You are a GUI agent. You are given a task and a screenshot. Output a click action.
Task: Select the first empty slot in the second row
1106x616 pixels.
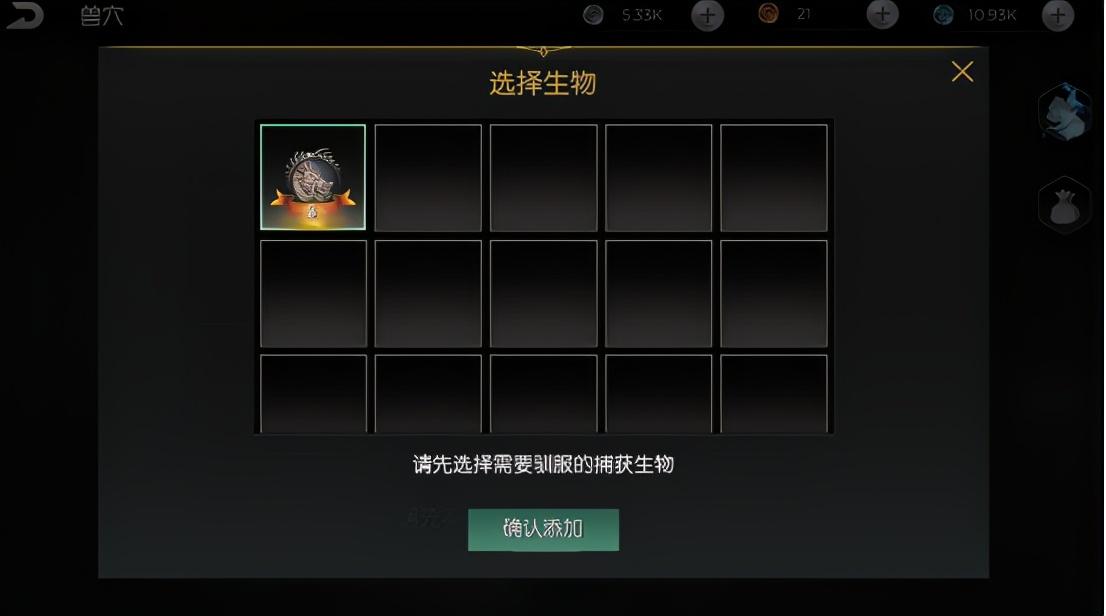pyautogui.click(x=313, y=294)
